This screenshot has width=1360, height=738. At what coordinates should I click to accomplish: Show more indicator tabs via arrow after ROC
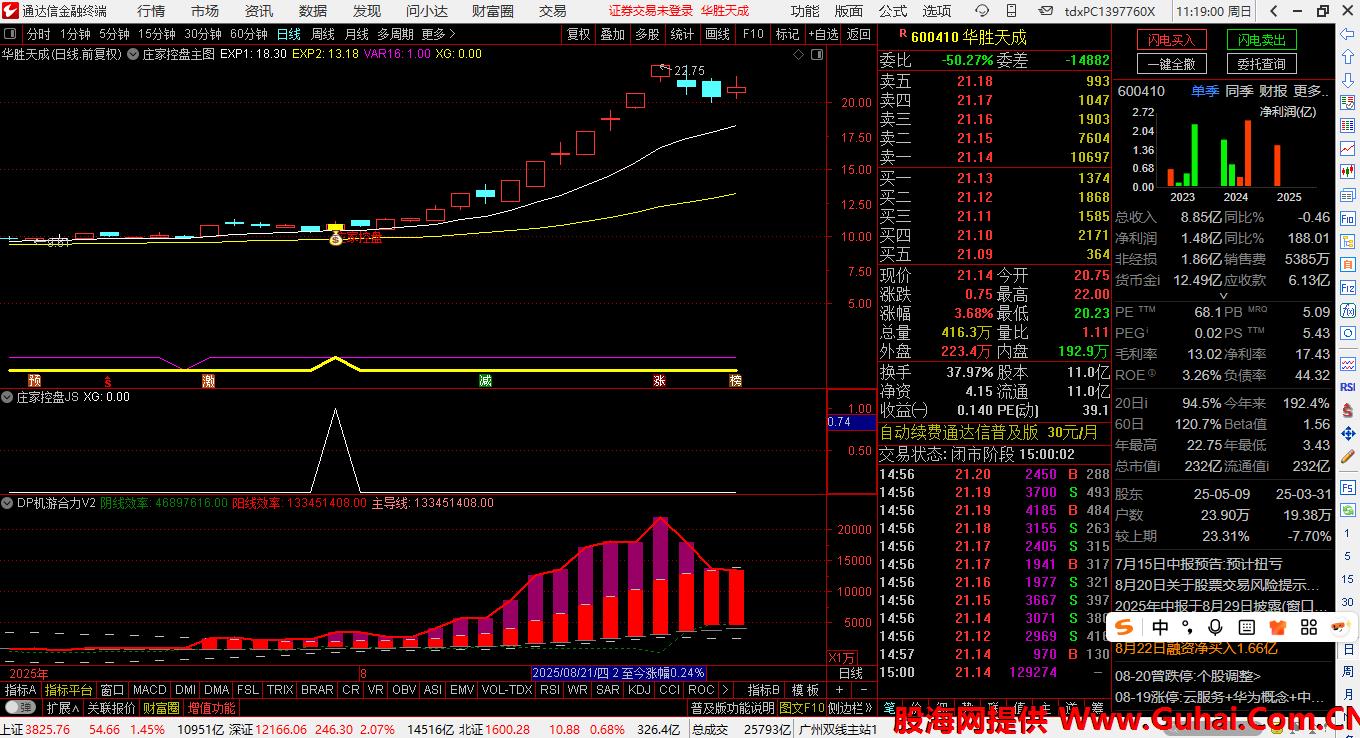[x=725, y=690]
